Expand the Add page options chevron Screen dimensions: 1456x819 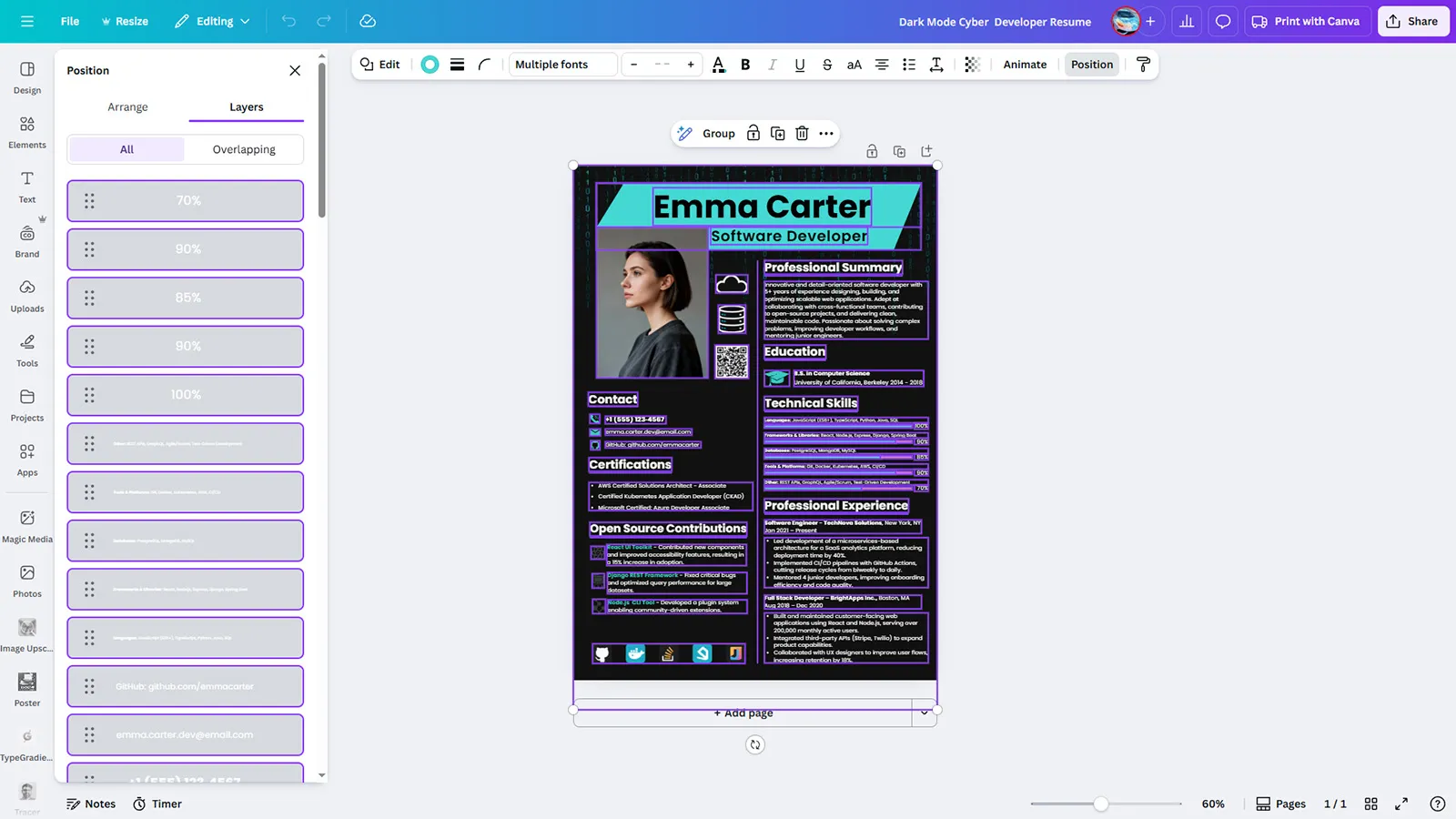tap(924, 713)
